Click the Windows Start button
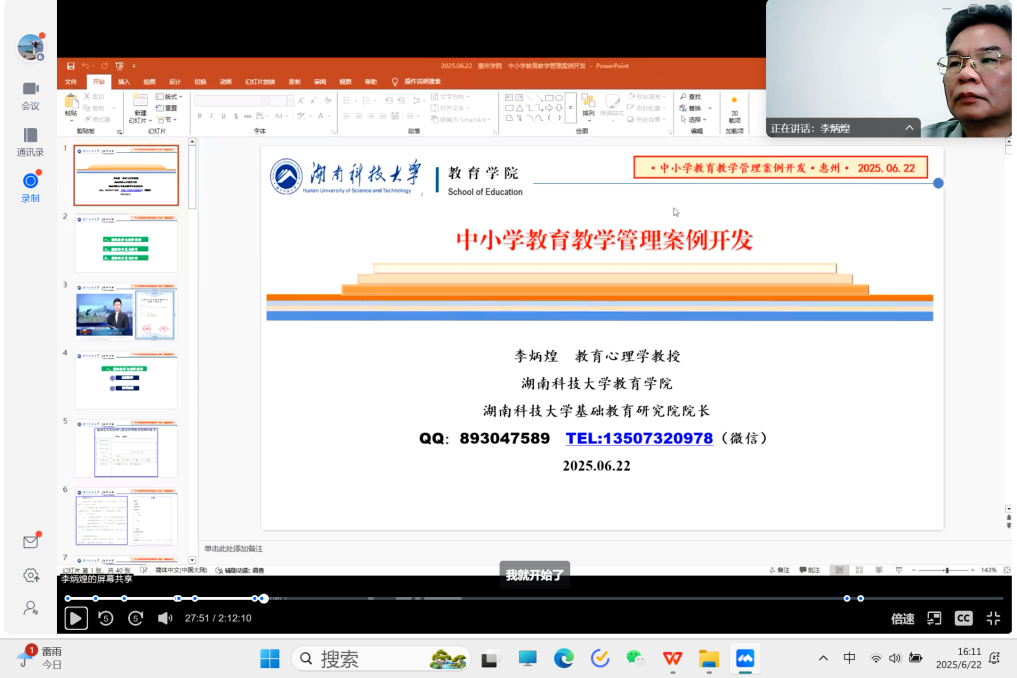 (x=270, y=658)
